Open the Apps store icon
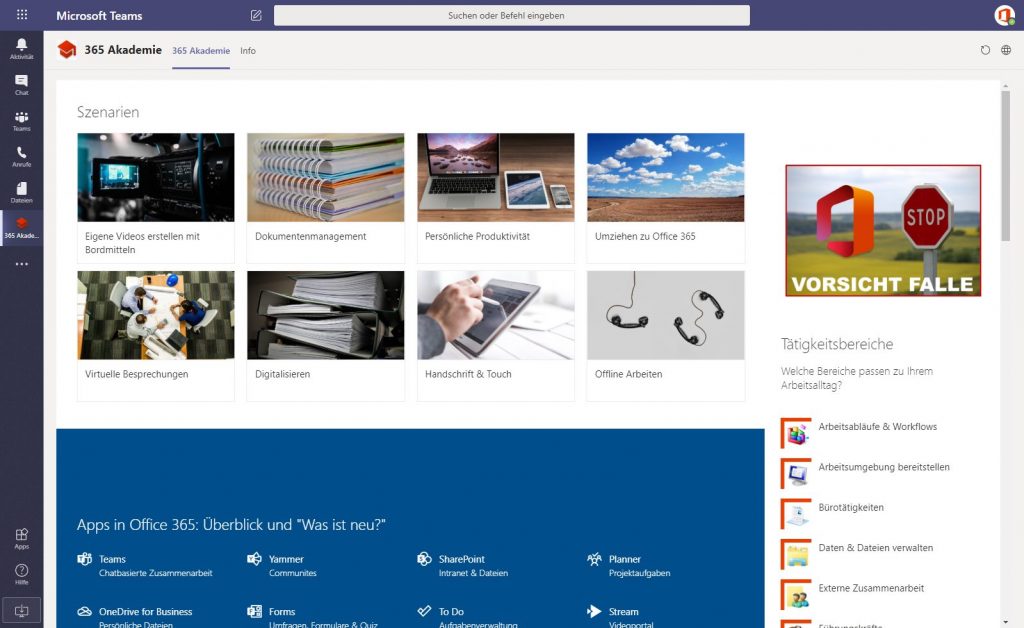Viewport: 1024px width, 628px height. tap(21, 538)
